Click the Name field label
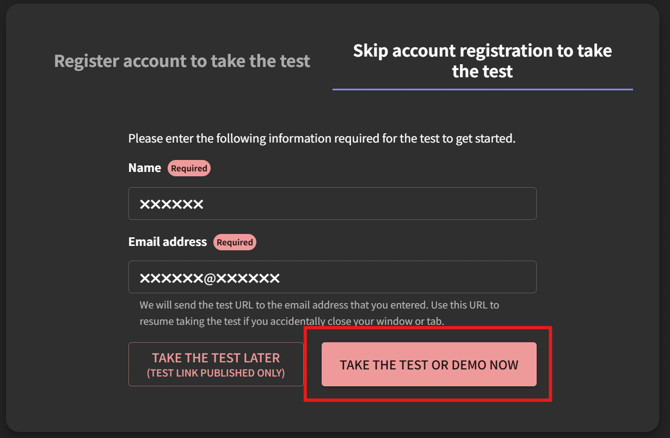Viewport: 670px width, 438px height. [144, 168]
